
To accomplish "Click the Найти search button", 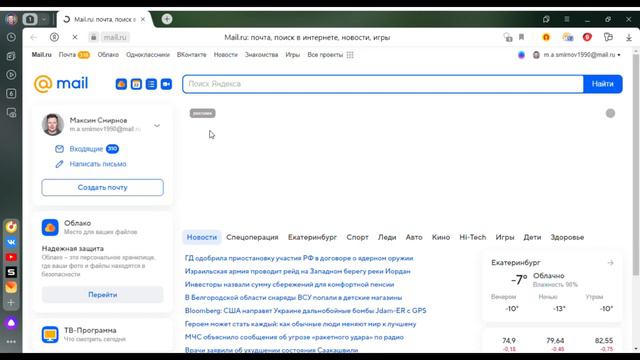I will 602,84.
